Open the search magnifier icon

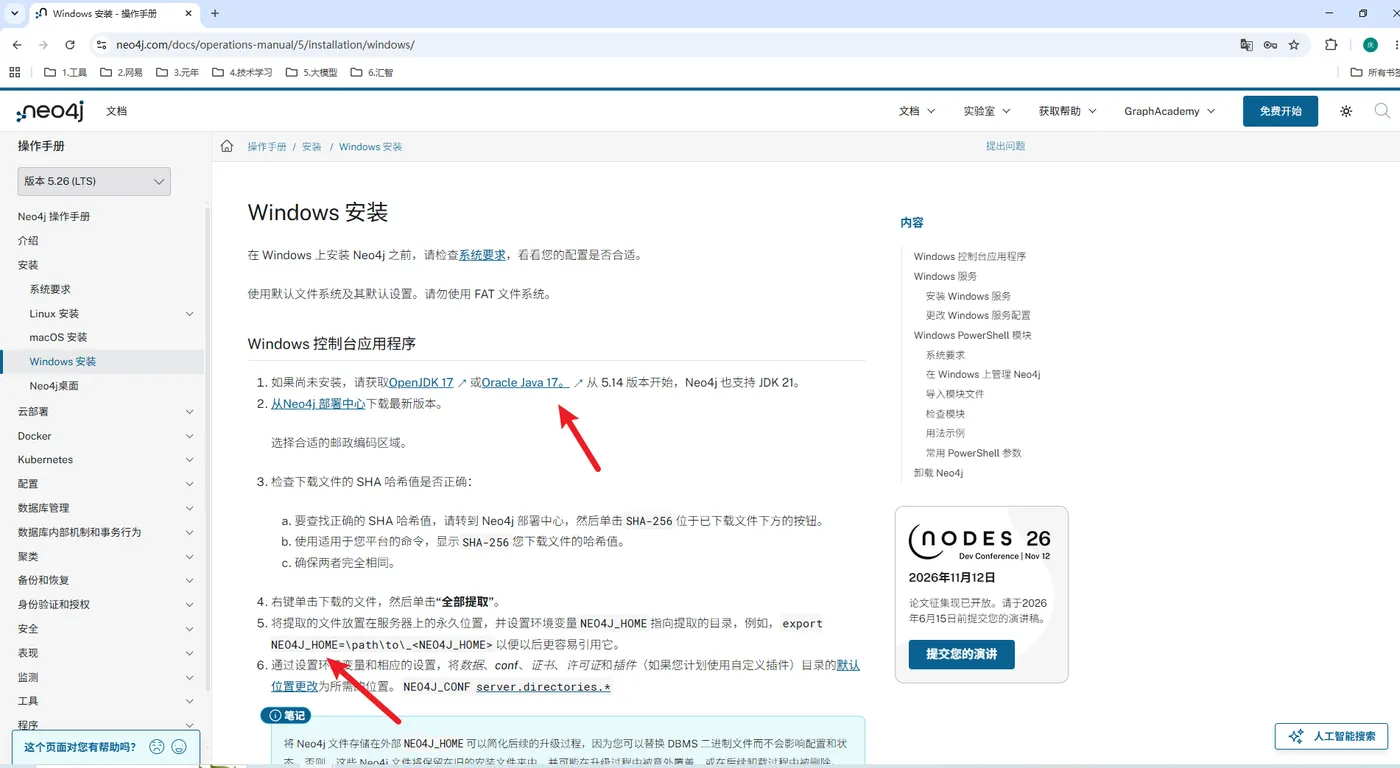click(1382, 111)
